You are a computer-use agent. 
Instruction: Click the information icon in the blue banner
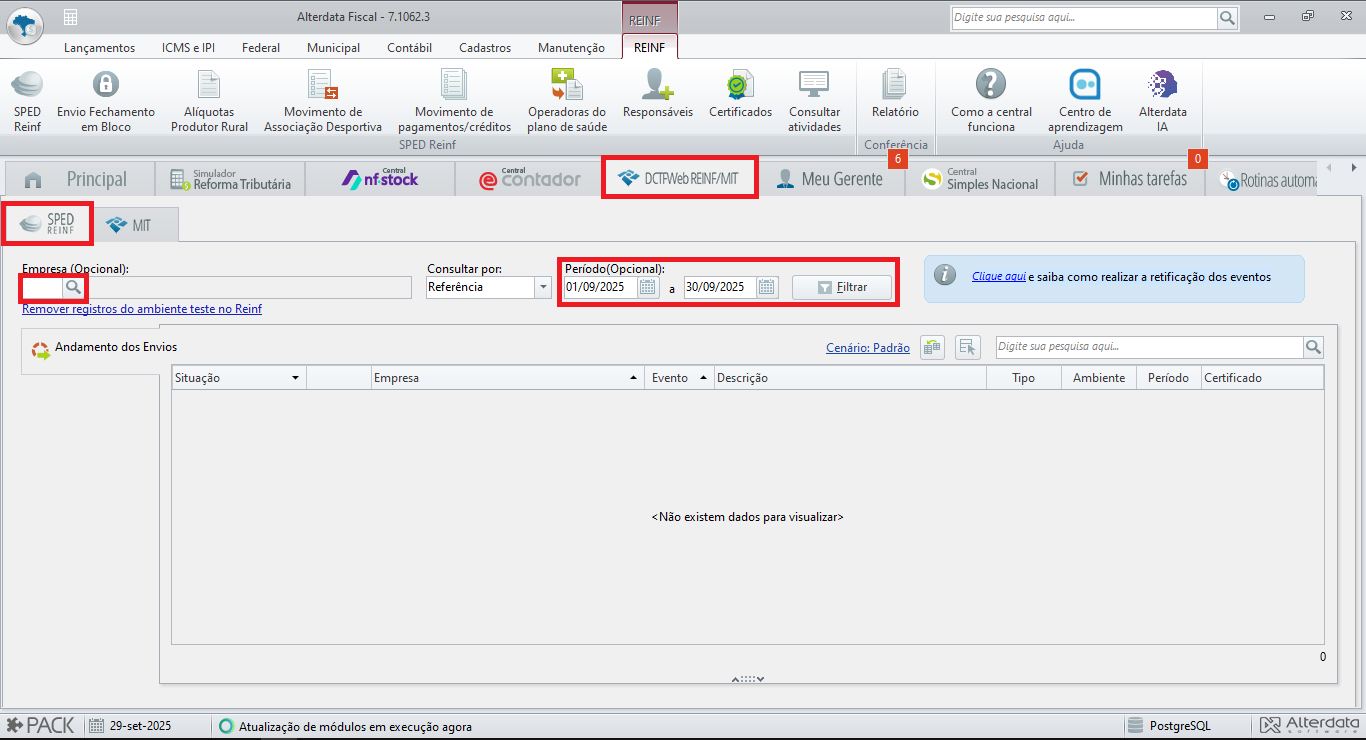pos(945,277)
